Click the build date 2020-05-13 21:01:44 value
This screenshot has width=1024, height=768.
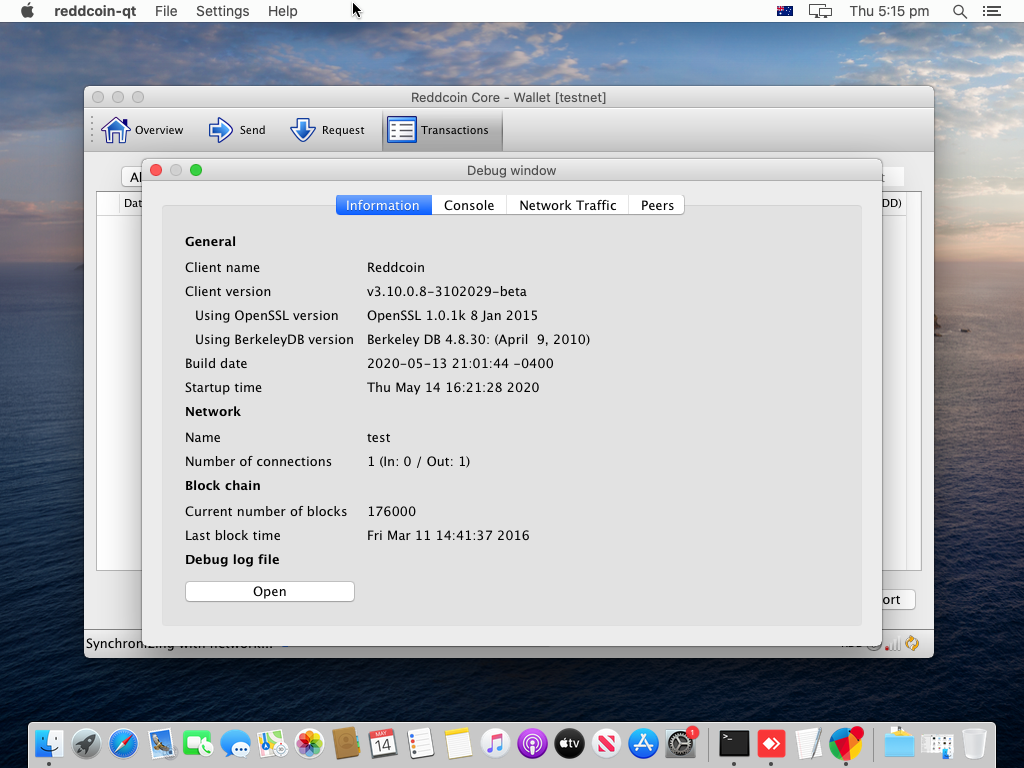[x=460, y=364]
